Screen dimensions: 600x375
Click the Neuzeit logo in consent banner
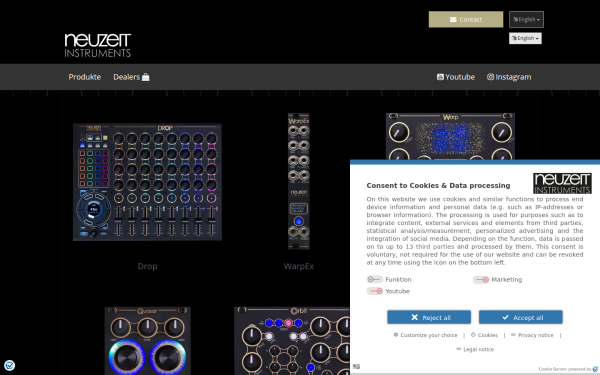[562, 183]
